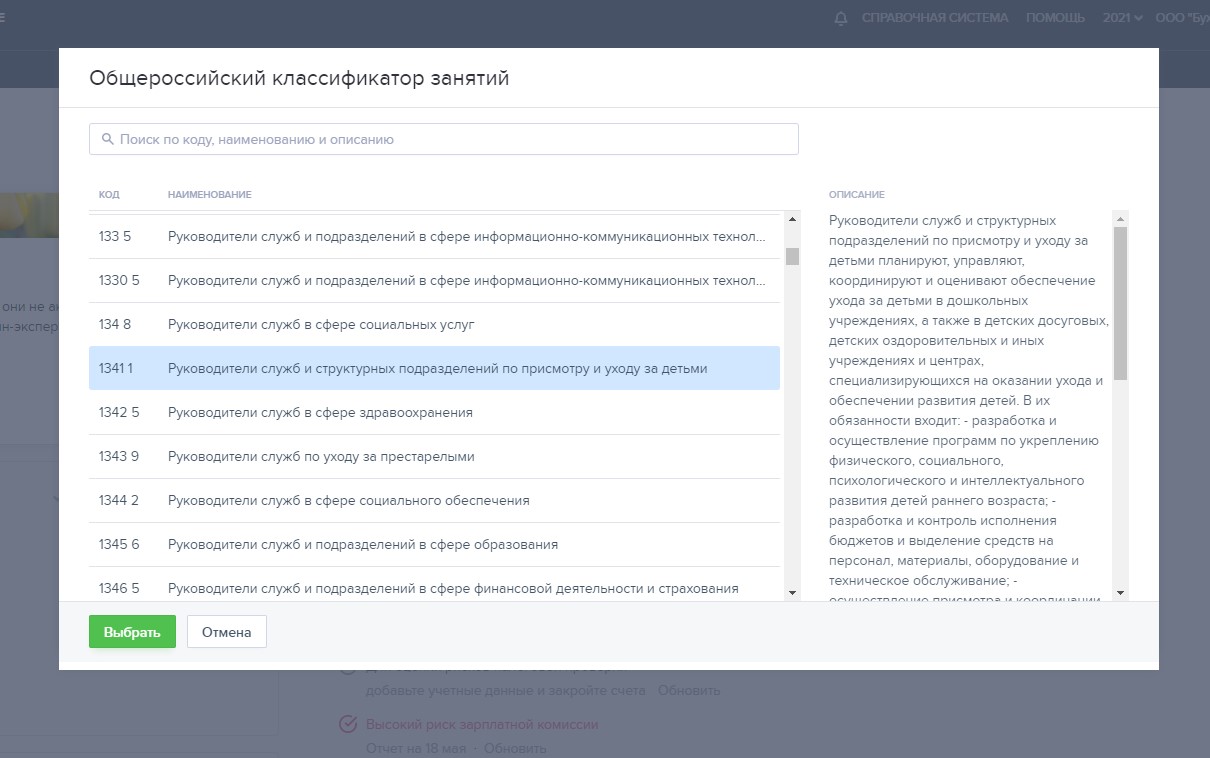Image resolution: width=1210 pixels, height=758 pixels.
Task: Select row 1342 5 здравоохранения
Action: [x=434, y=413]
